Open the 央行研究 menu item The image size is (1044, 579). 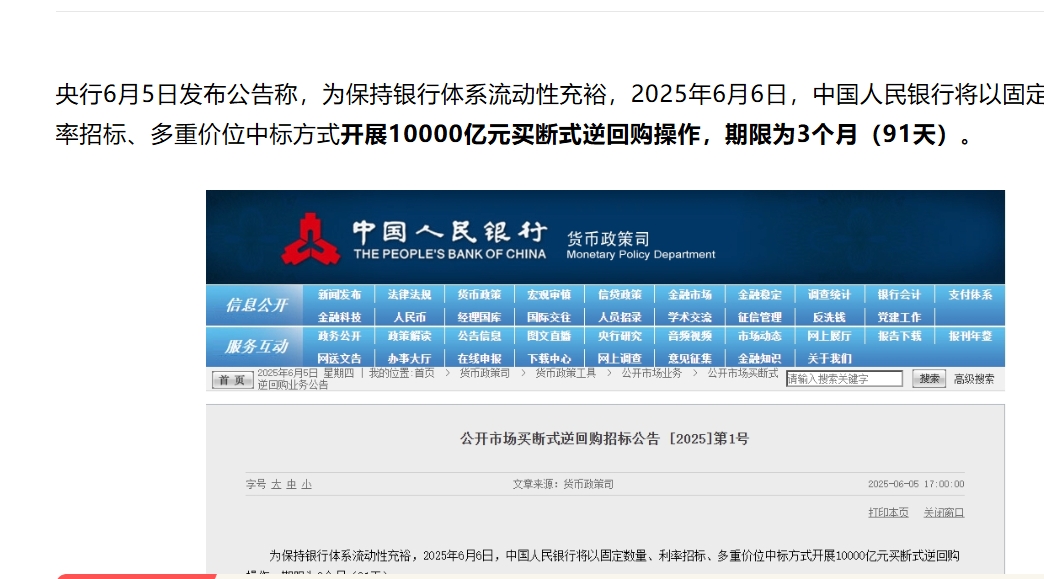620,337
